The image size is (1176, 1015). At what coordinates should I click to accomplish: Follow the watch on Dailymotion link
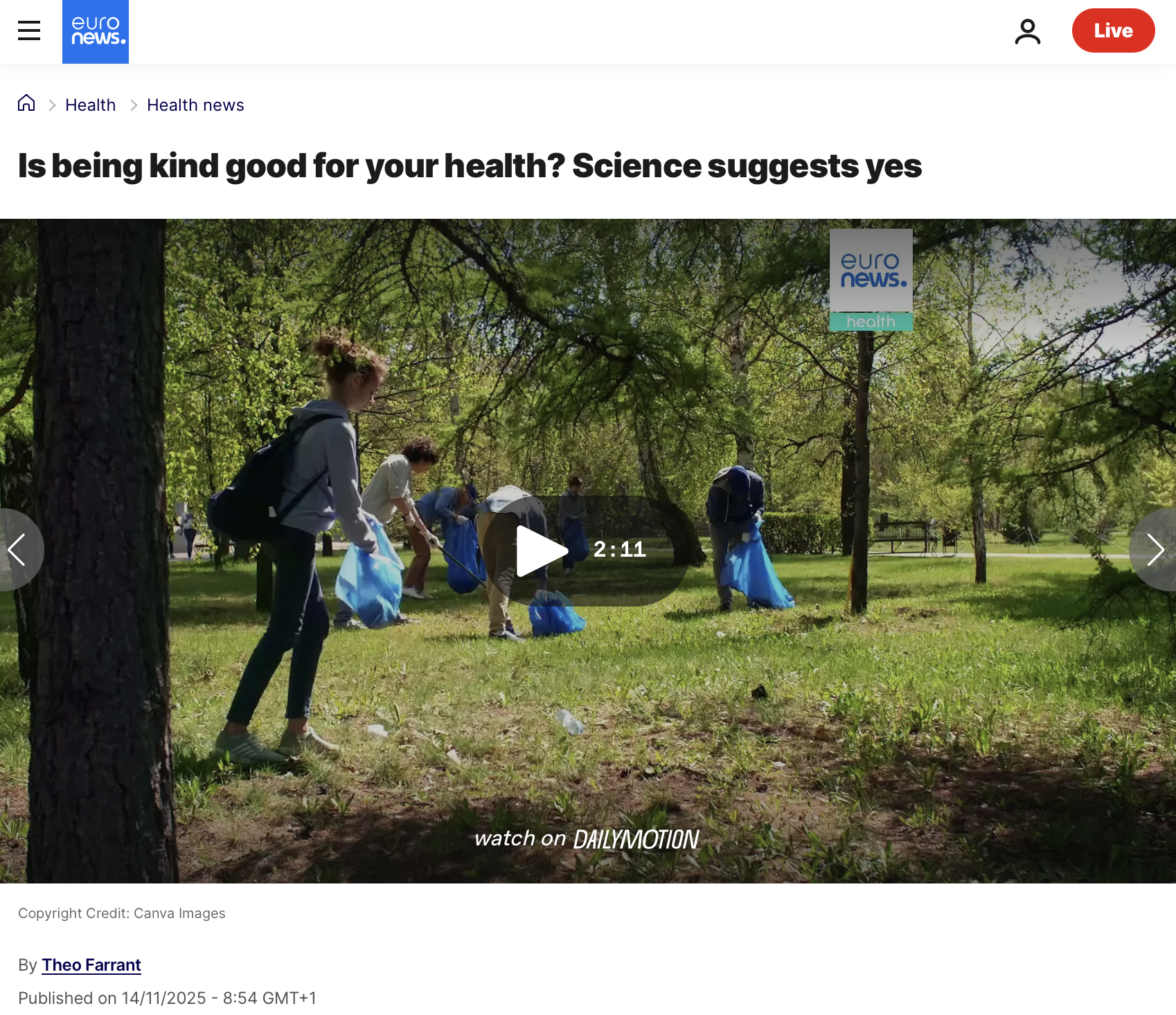[x=587, y=838]
